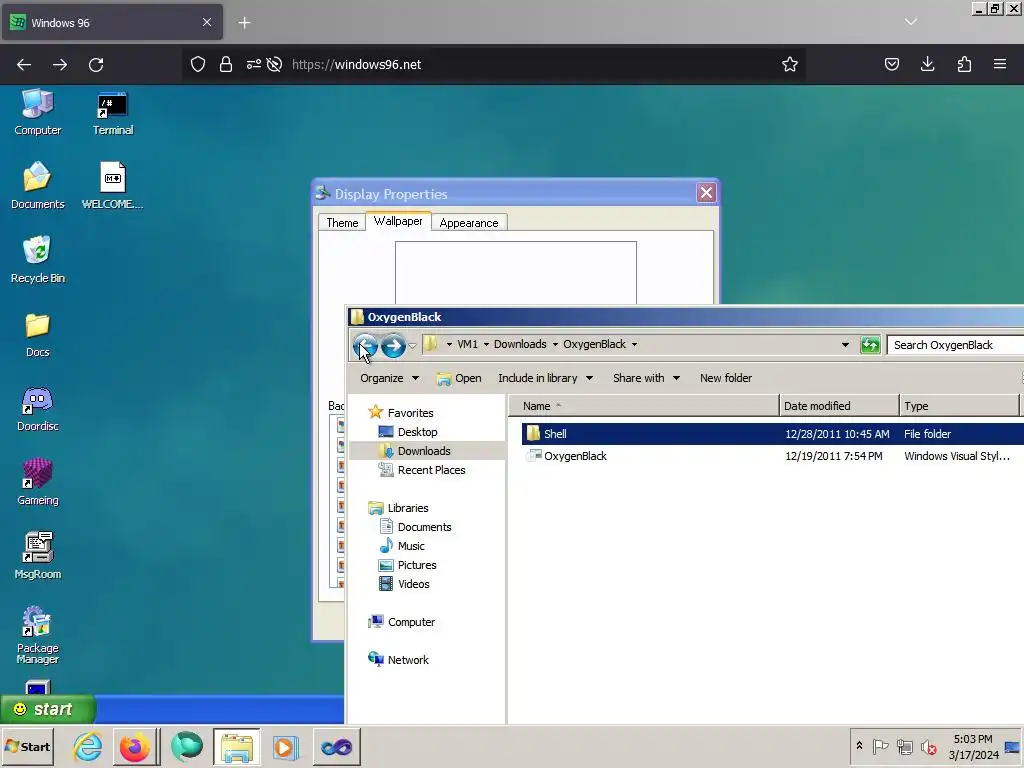Go forward in the OxygenBlack explorer window

pos(393,345)
